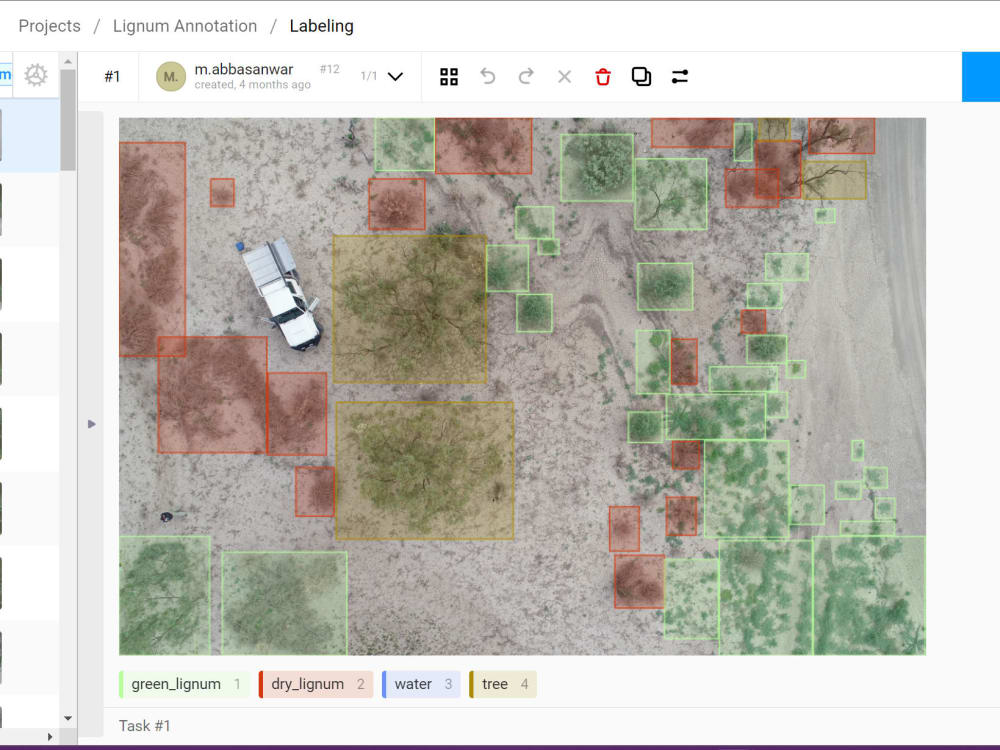The width and height of the screenshot is (1000, 750).
Task: Open Lignum Annotation breadcrumb link
Action: pyautogui.click(x=185, y=26)
